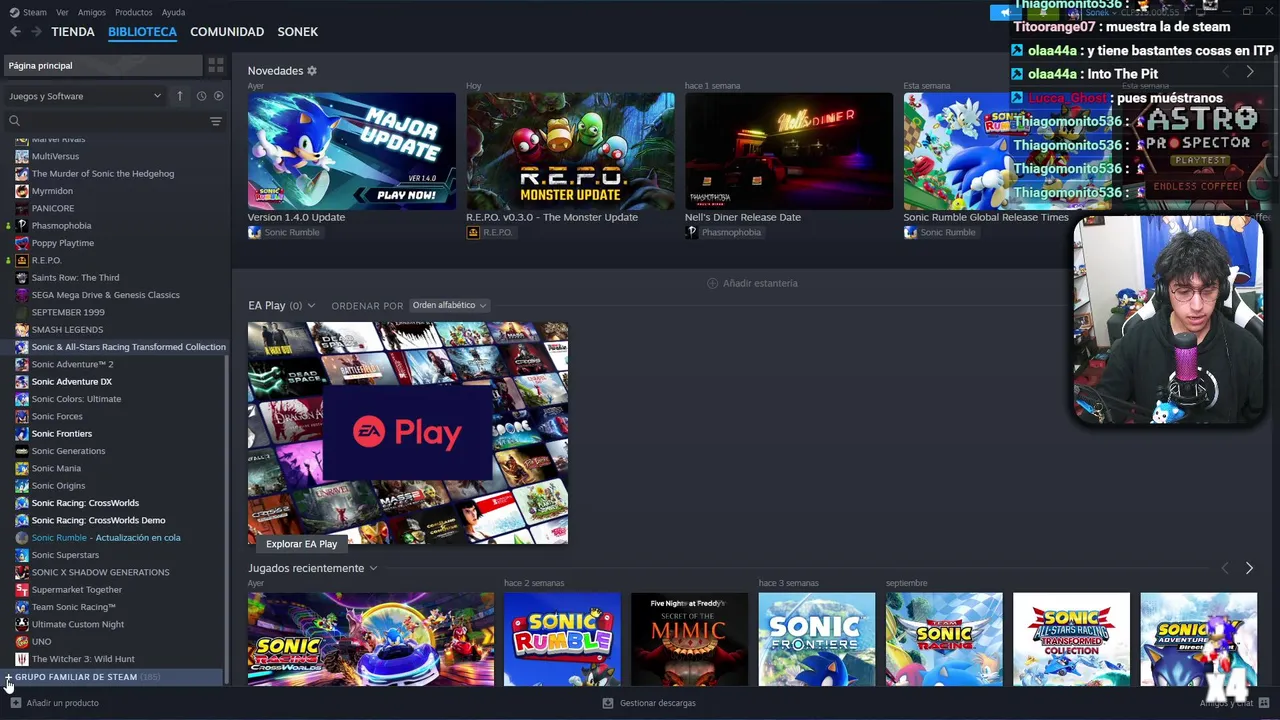Open the EA Play collage banner
This screenshot has height=720, width=1280.
click(x=408, y=433)
